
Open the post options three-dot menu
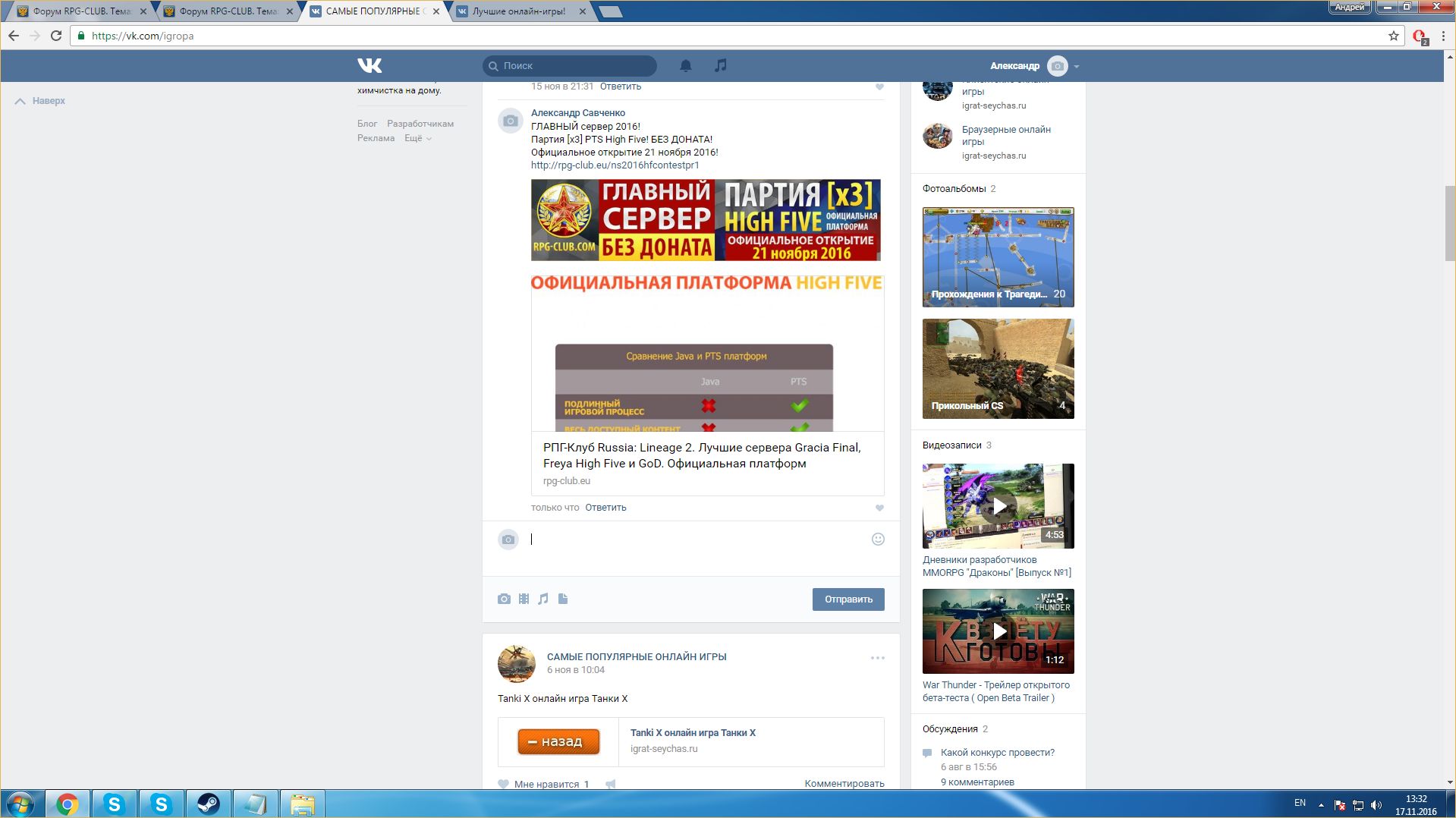coord(878,658)
